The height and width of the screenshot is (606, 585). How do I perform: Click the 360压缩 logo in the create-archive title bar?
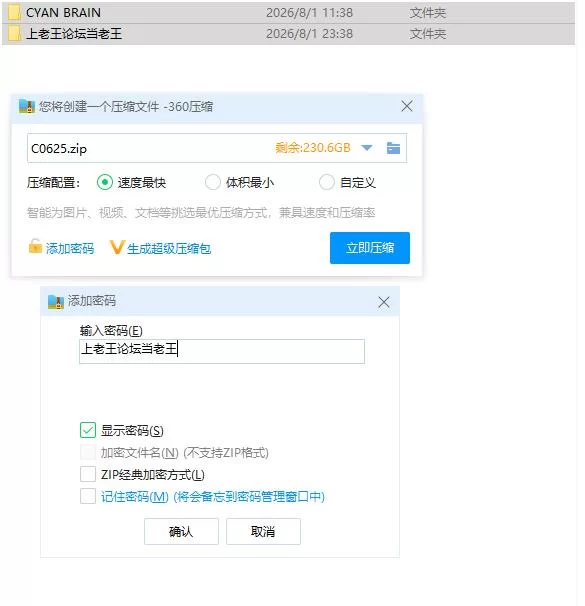(x=27, y=106)
